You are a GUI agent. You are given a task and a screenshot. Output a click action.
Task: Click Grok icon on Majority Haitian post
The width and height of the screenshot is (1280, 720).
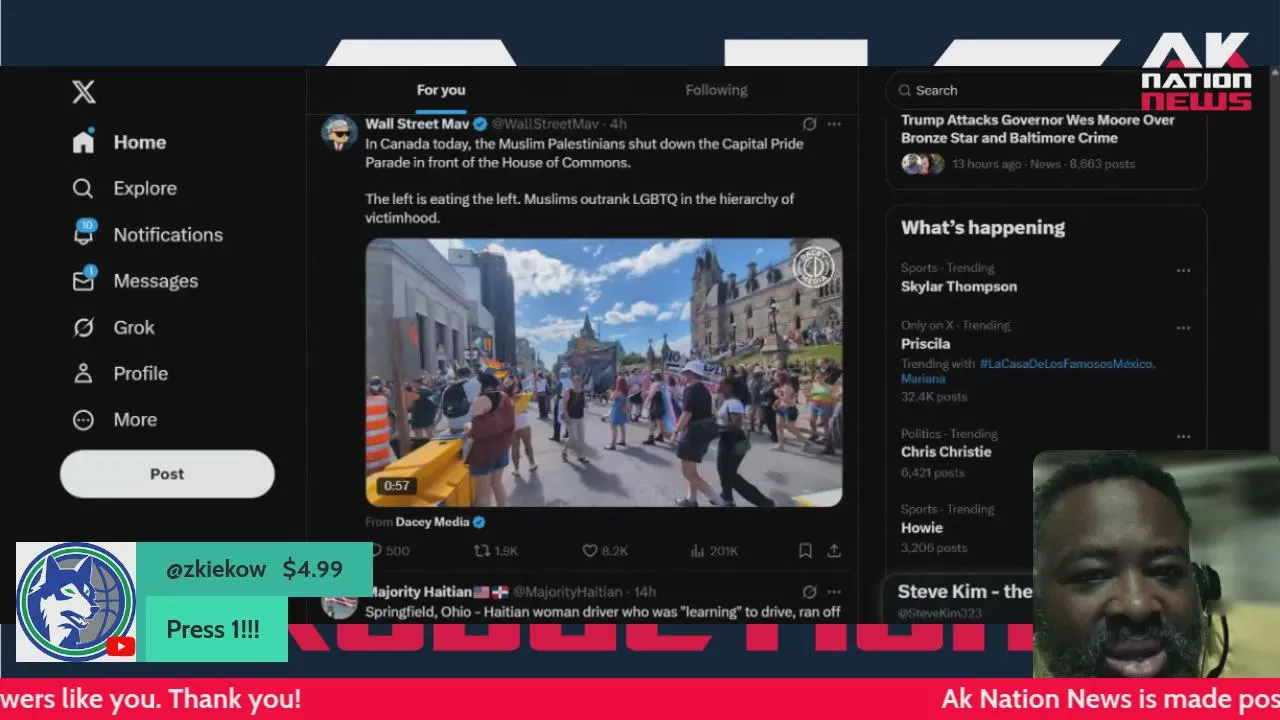click(x=809, y=592)
